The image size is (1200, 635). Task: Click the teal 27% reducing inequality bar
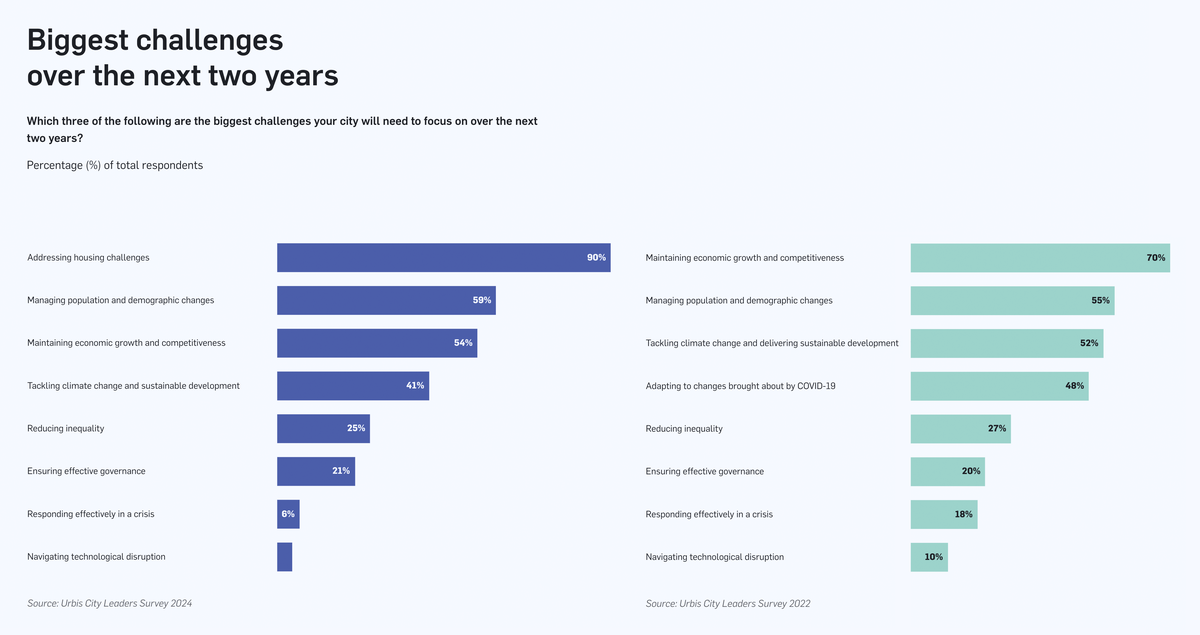coord(960,428)
